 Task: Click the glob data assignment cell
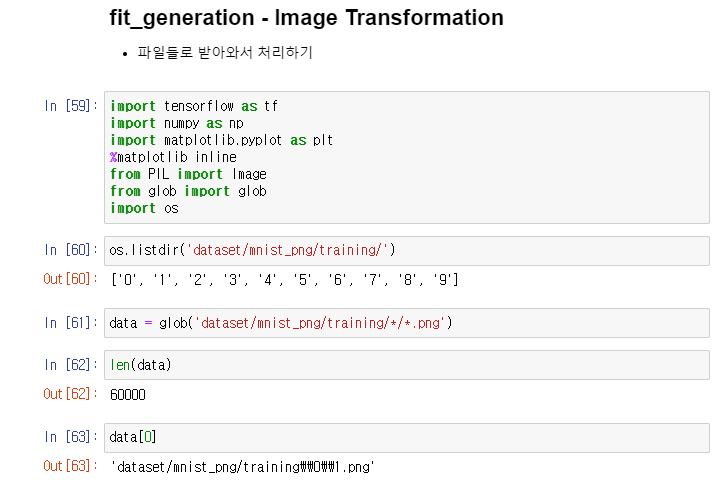coord(407,323)
